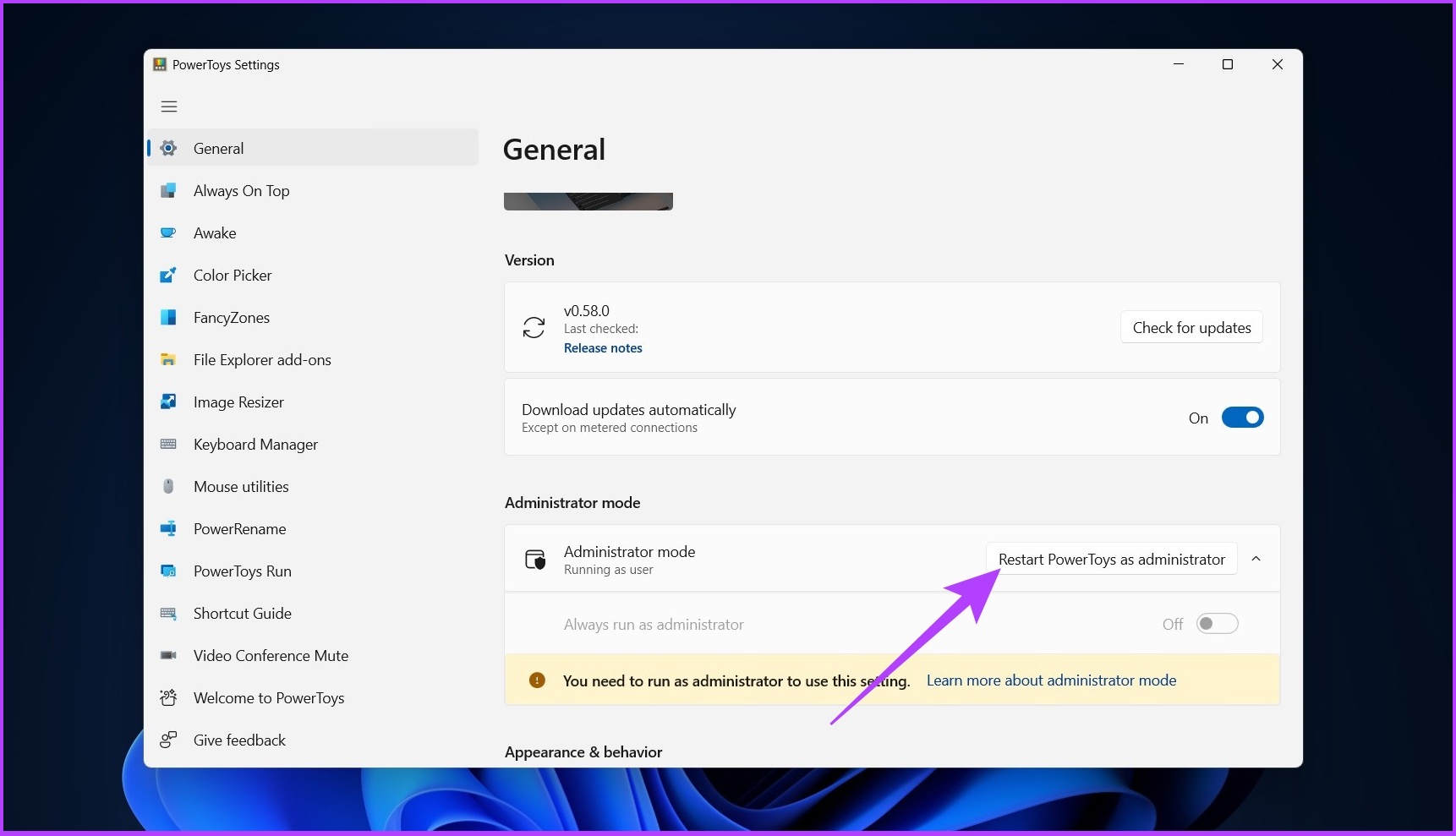Open Always On Top settings
This screenshot has width=1456, height=836.
[x=313, y=190]
